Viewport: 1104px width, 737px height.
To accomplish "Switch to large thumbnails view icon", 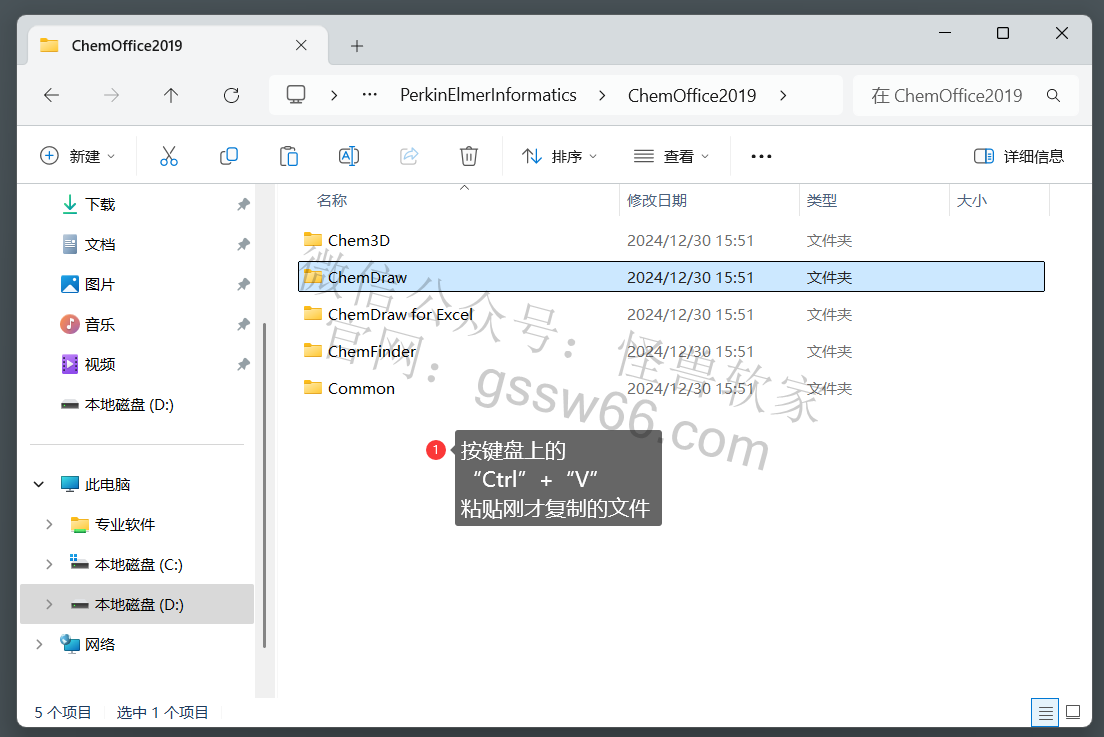I will (1073, 712).
